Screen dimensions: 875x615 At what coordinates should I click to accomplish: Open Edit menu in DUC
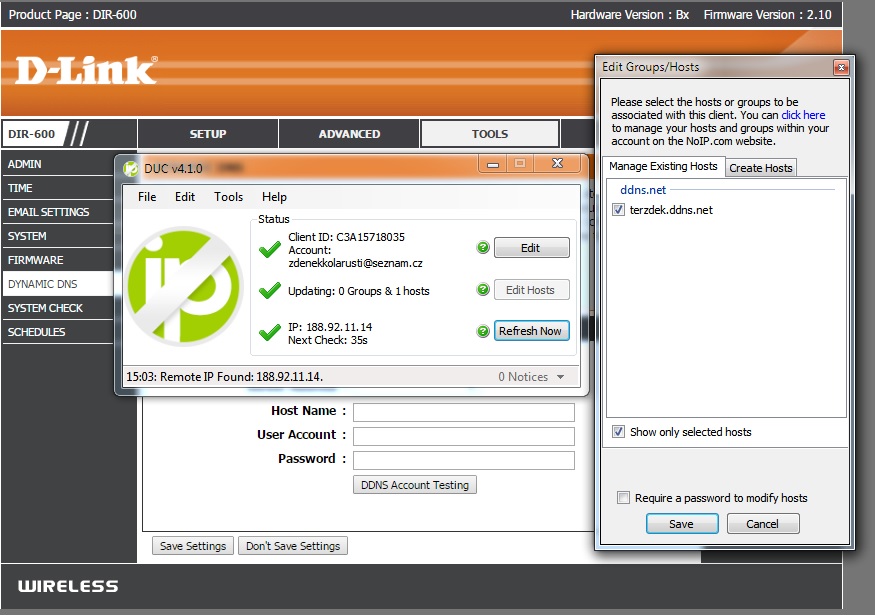pyautogui.click(x=185, y=197)
